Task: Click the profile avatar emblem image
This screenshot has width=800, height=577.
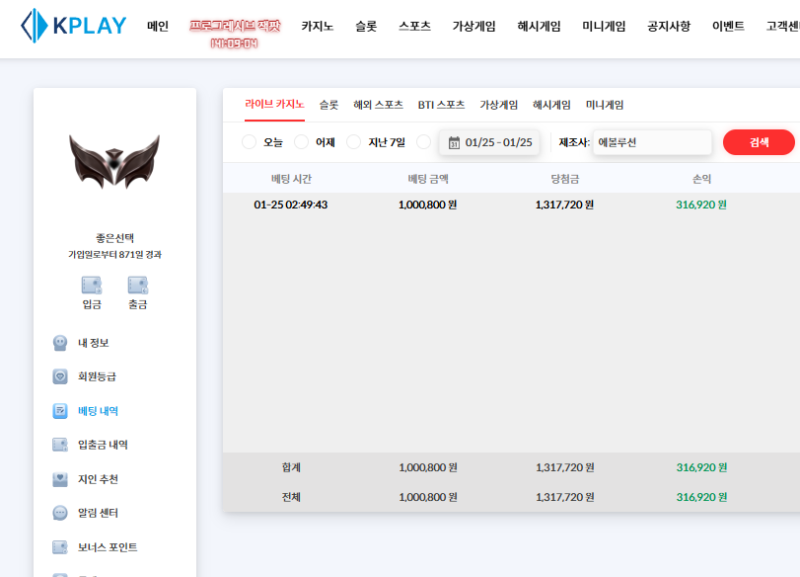Action: (114, 162)
